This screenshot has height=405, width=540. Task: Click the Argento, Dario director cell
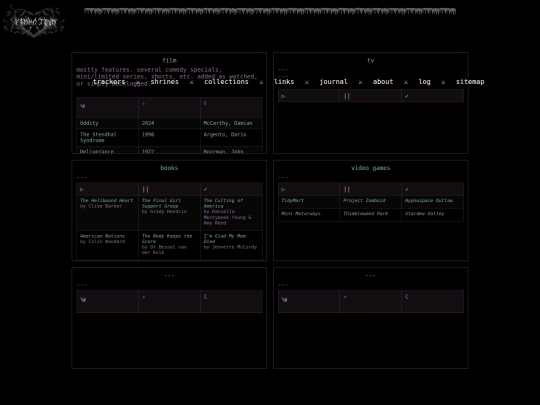(x=225, y=134)
